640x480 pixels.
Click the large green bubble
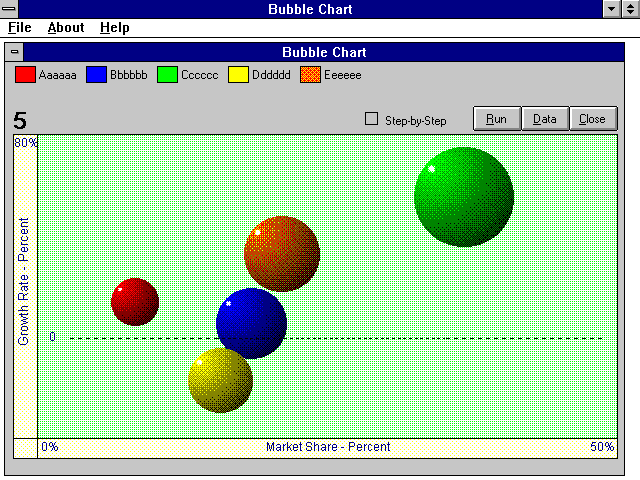click(464, 196)
